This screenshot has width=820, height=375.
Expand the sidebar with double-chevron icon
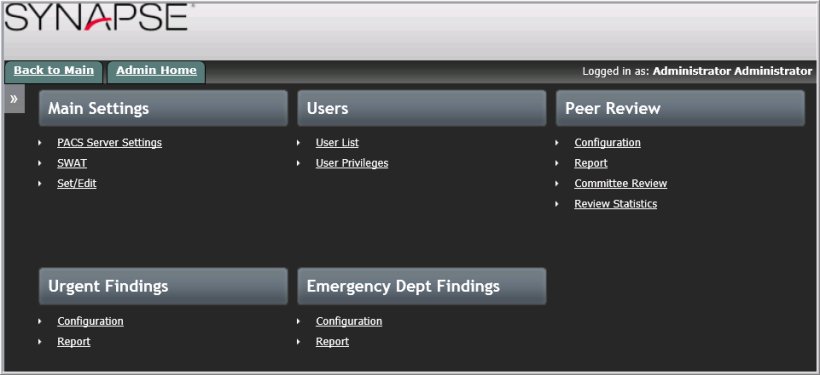[x=14, y=99]
